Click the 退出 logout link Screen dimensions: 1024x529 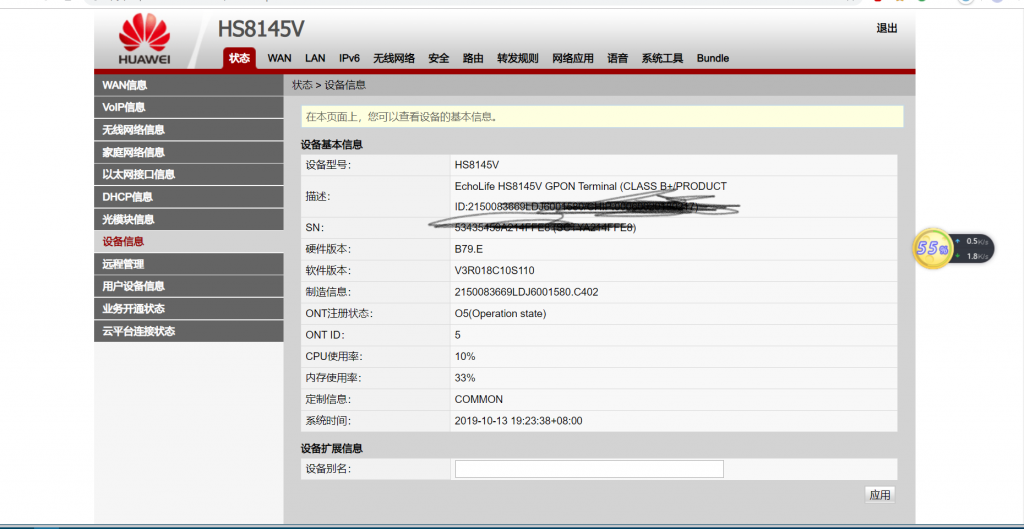(886, 28)
